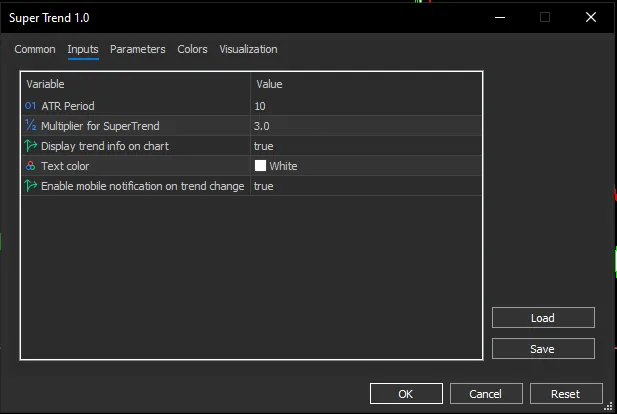Go to the Colors tab
Image resolution: width=617 pixels, height=414 pixels.
(x=193, y=49)
